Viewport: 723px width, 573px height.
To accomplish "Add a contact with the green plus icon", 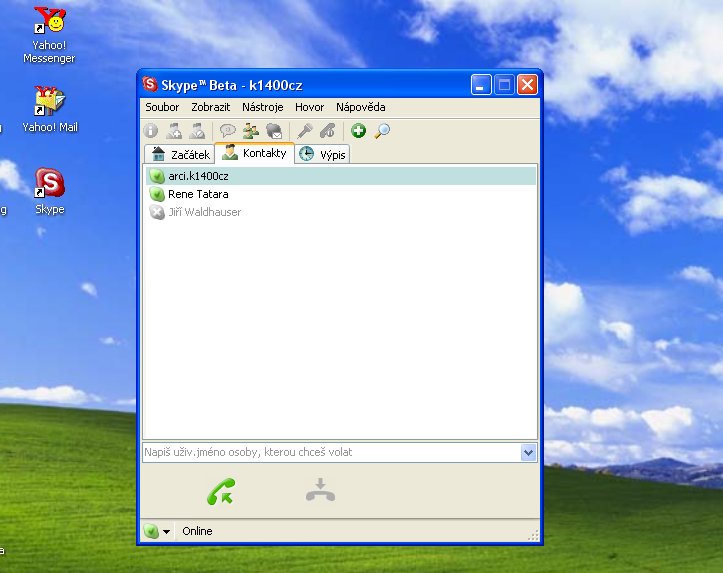I will pos(358,131).
